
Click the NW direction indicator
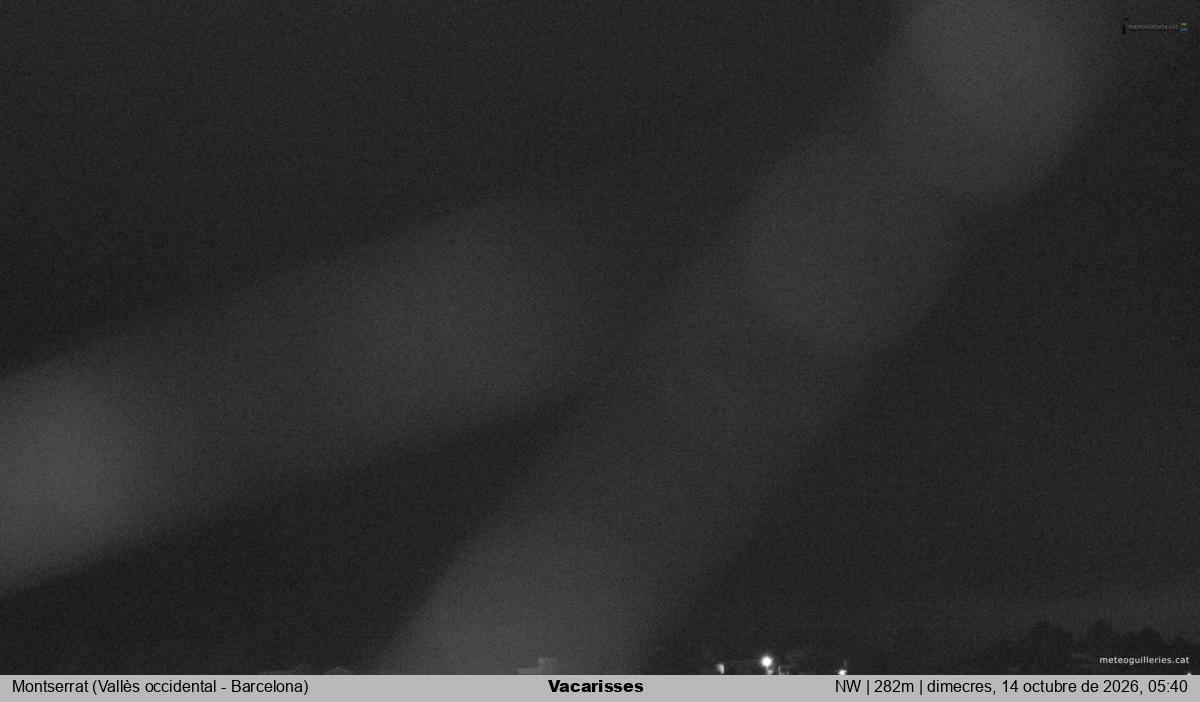[848, 687]
